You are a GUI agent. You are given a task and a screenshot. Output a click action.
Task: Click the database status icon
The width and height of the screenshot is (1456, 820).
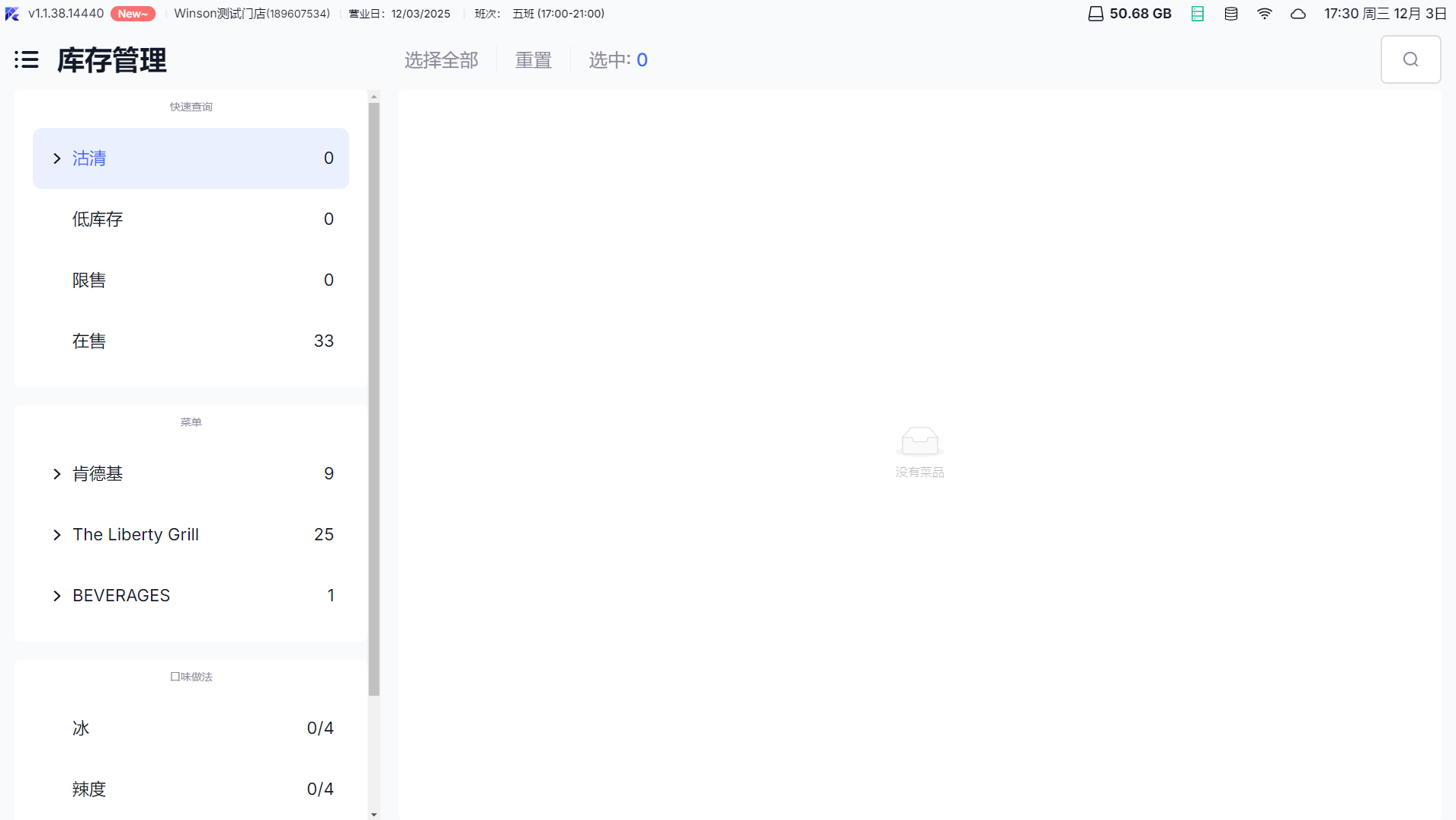point(1231,14)
